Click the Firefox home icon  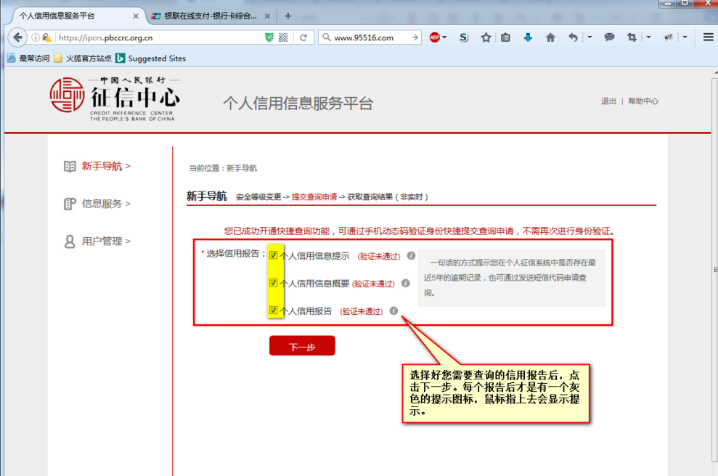pyautogui.click(x=551, y=38)
